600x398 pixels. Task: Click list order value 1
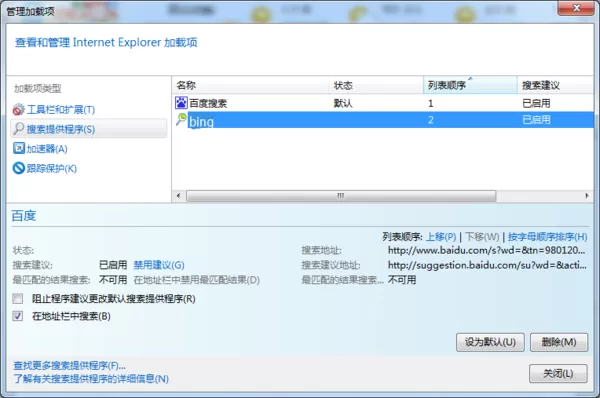[x=430, y=103]
